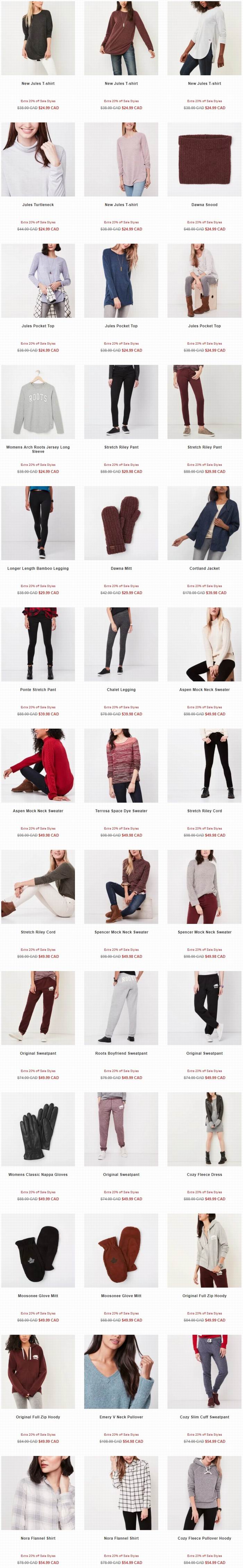Open the Emery V Neck Pullover link
Screen dimensions: 243x1568
click(x=121, y=1417)
